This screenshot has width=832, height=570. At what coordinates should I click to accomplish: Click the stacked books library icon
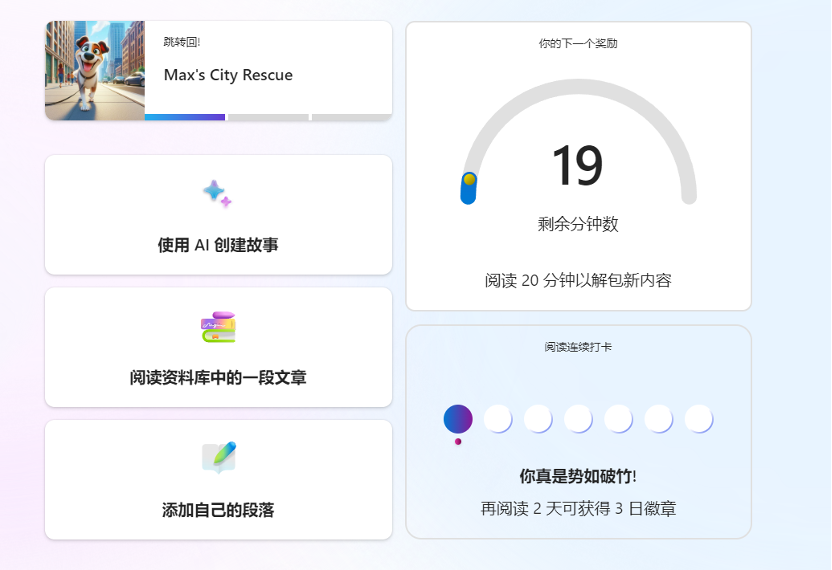[x=218, y=327]
